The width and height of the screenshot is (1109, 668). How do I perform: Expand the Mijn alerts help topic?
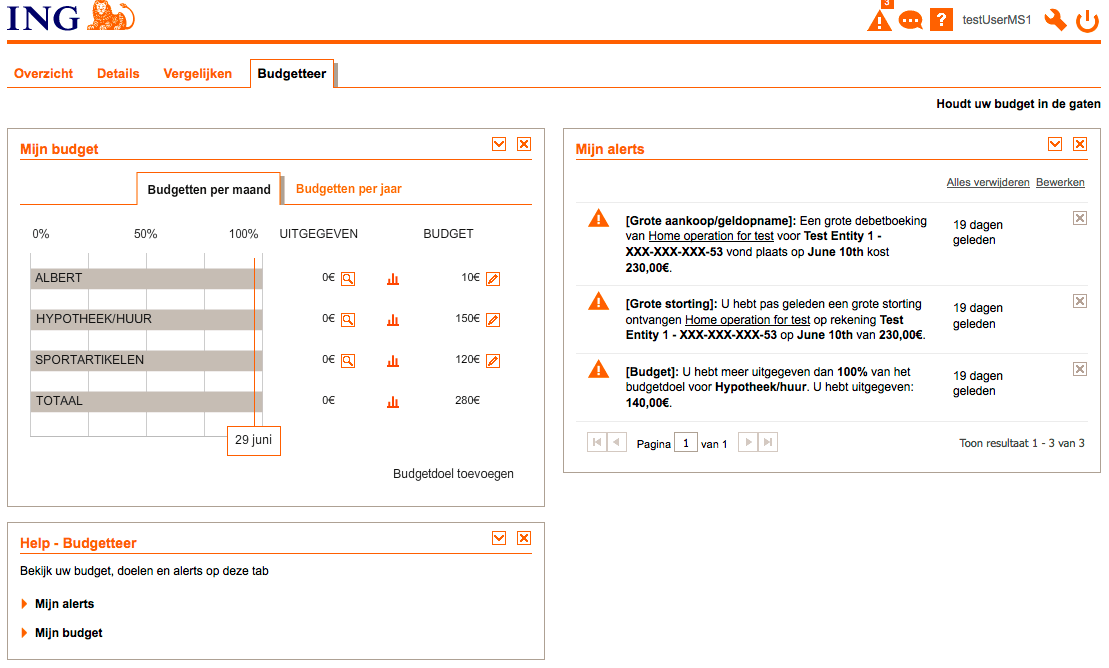click(64, 604)
